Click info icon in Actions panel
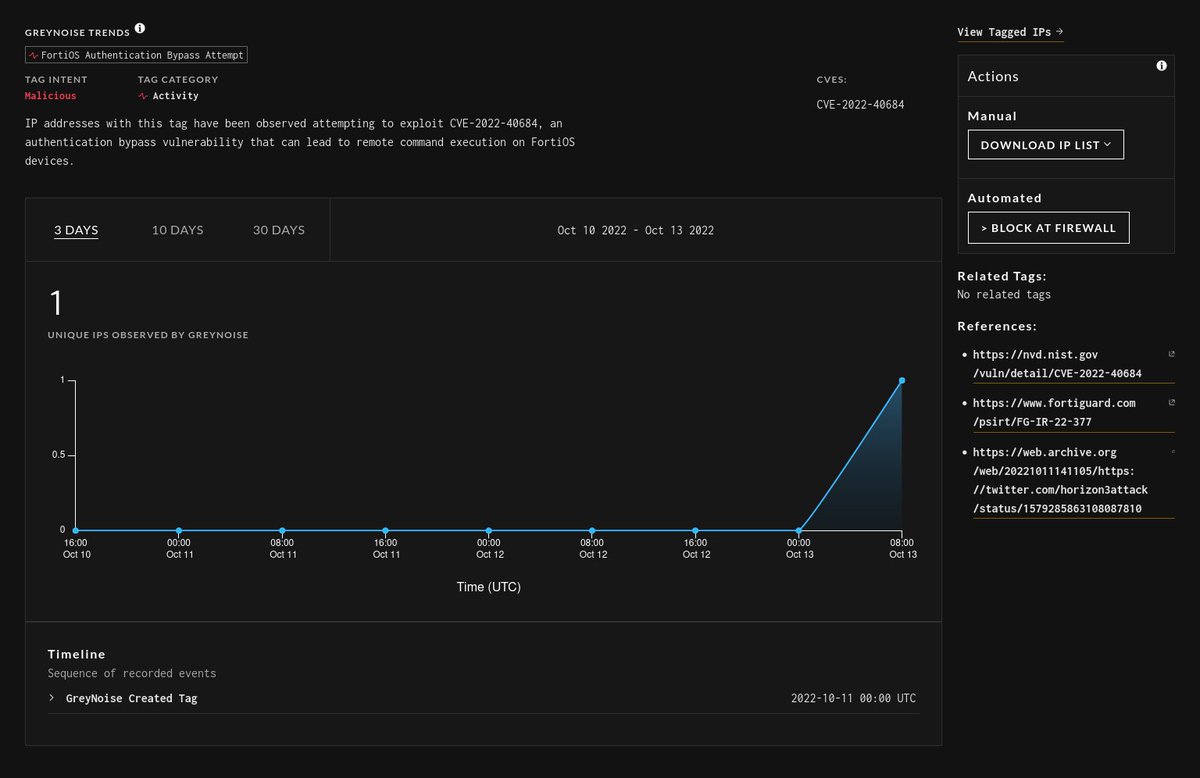1200x778 pixels. (1161, 66)
